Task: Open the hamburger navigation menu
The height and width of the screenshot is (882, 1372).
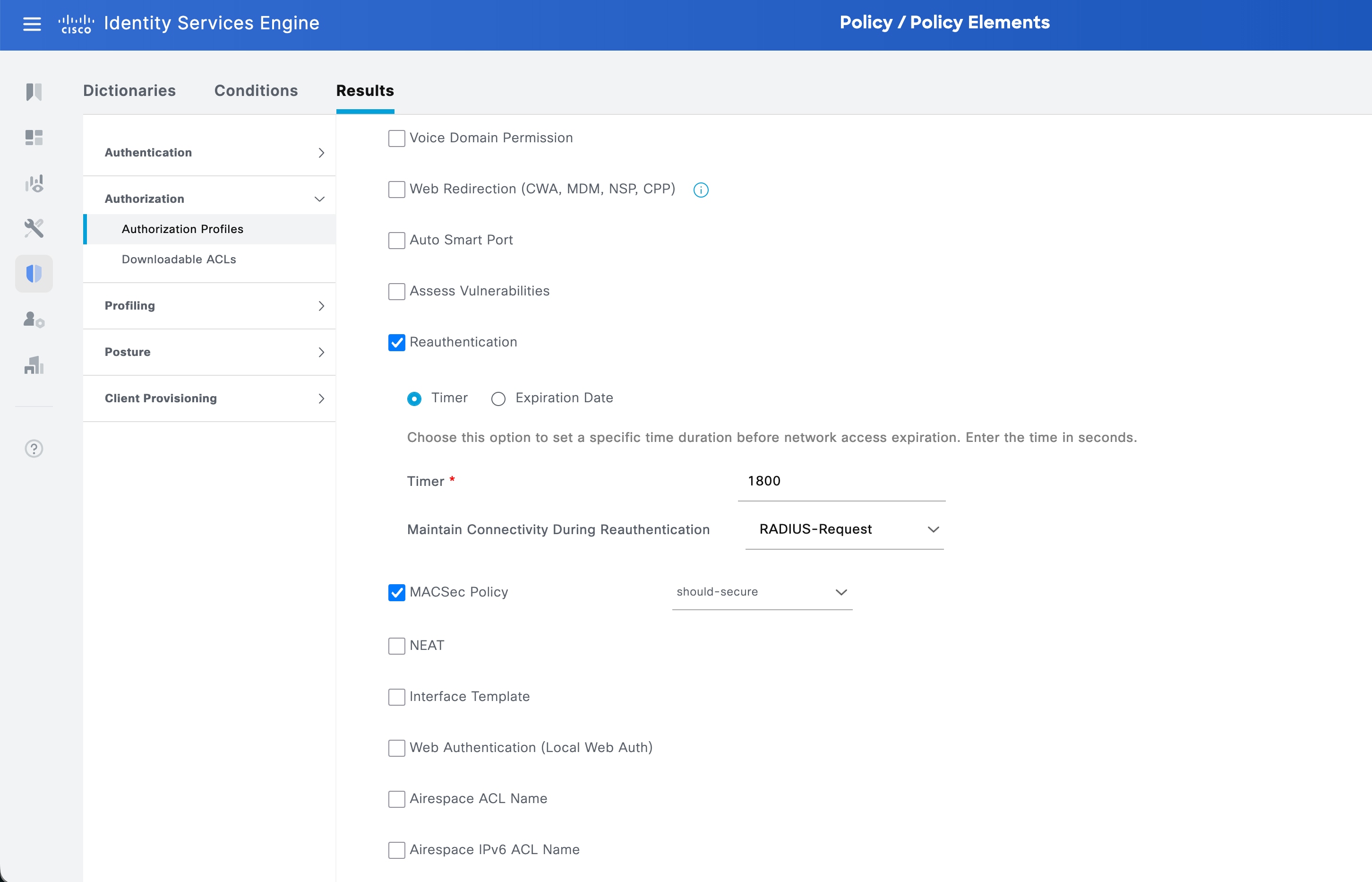Action: 32,24
